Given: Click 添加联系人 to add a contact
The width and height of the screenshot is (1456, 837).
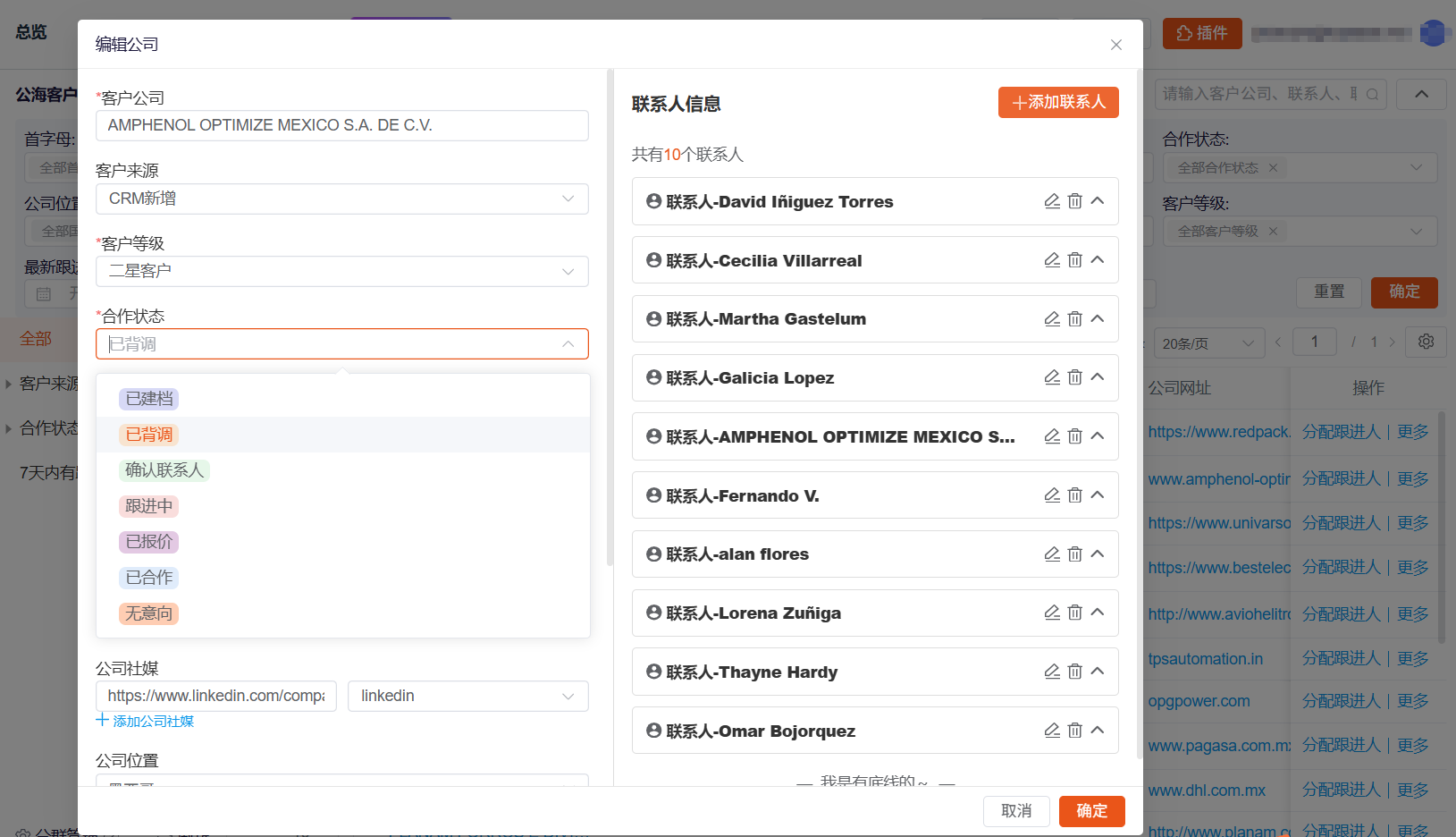Looking at the screenshot, I should 1058,102.
